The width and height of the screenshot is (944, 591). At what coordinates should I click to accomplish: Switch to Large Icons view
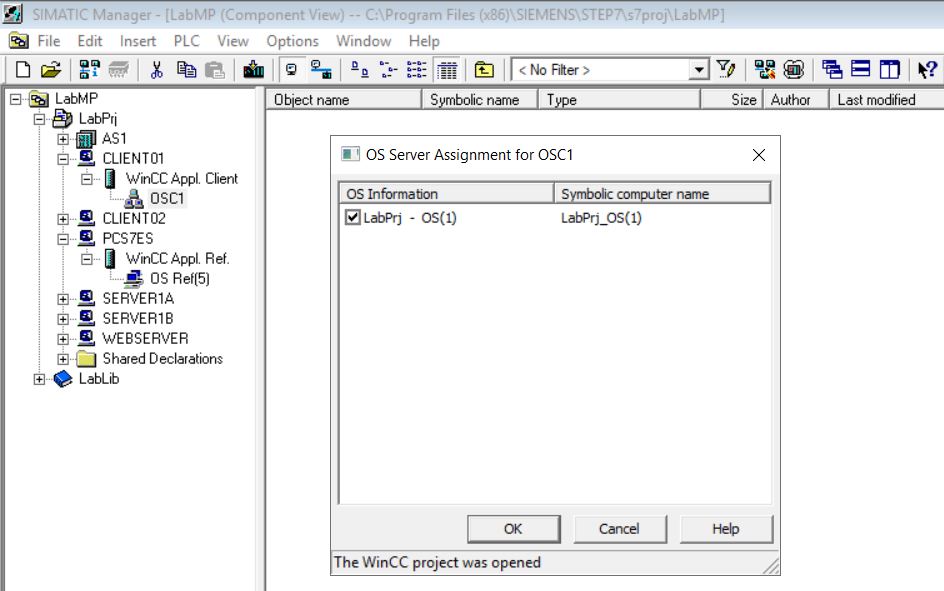(359, 70)
